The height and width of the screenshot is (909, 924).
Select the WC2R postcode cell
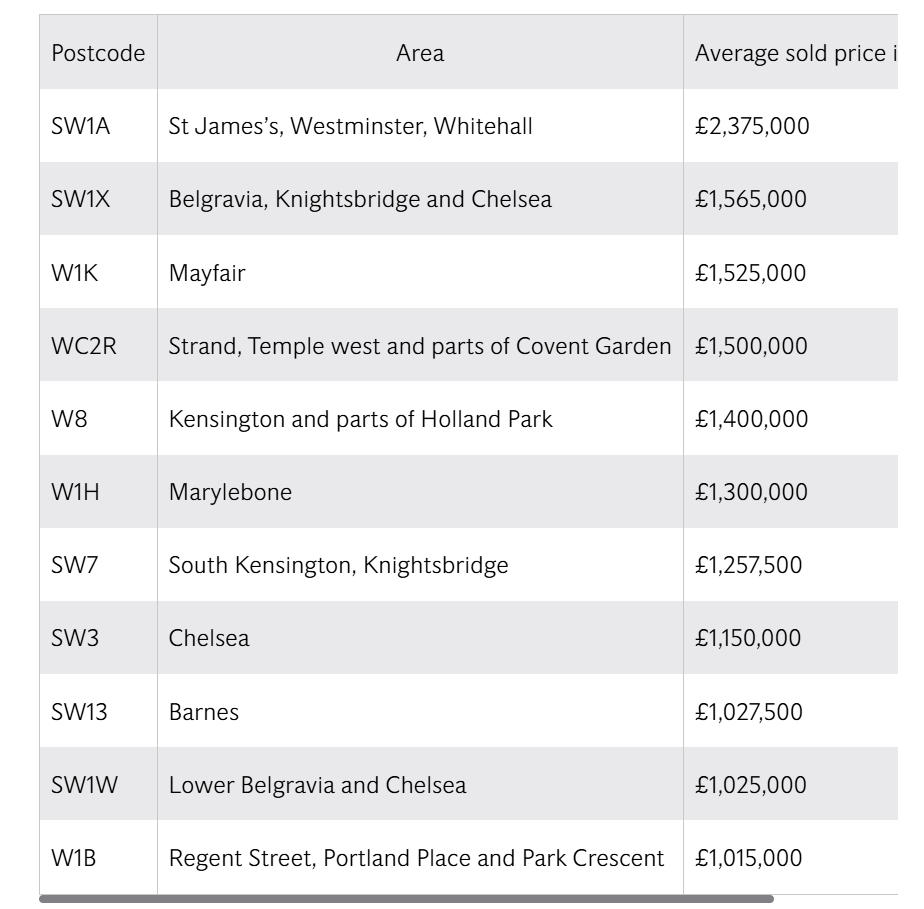pos(84,346)
